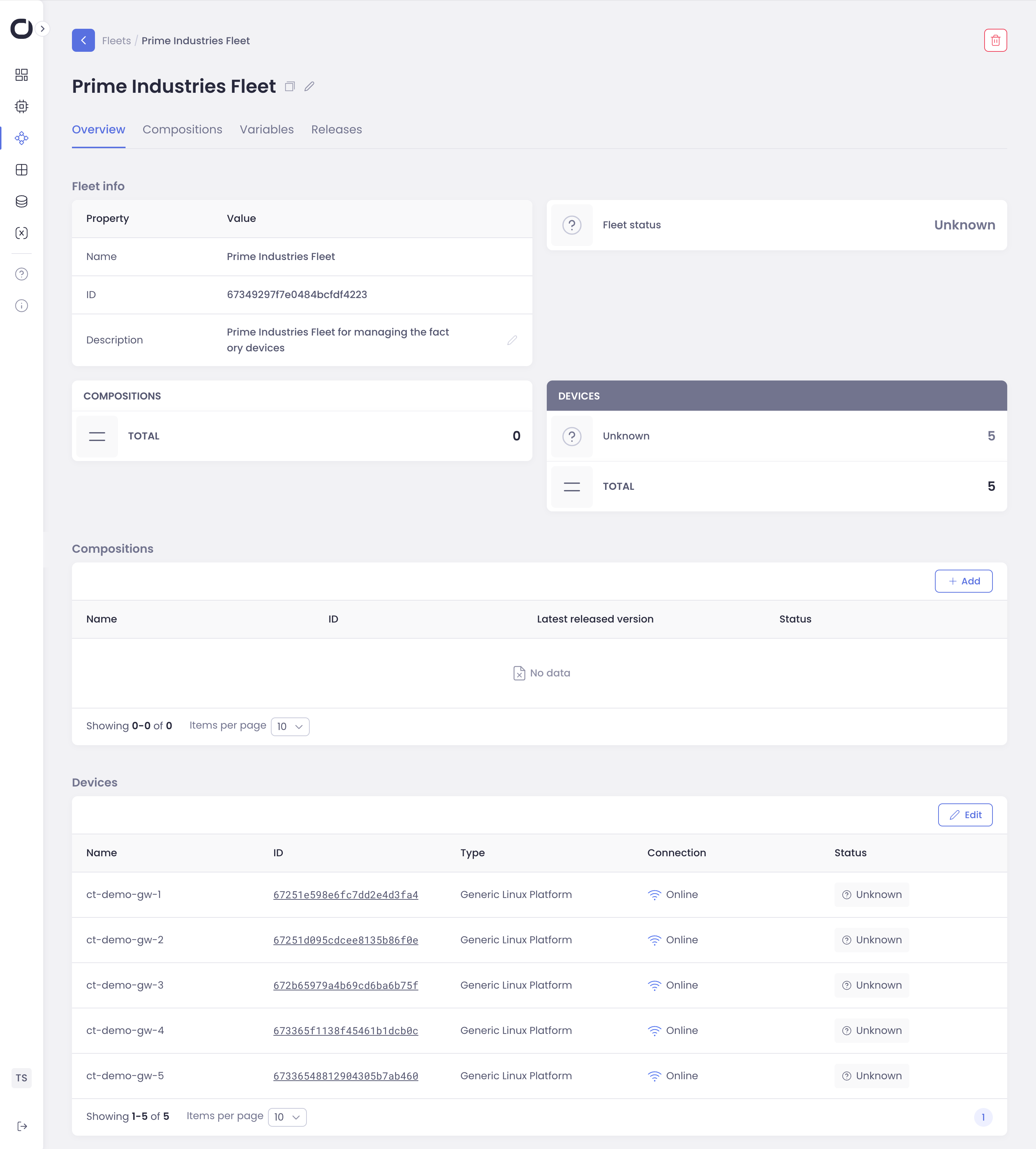
Task: Click the logout icon at the sidebar bottom
Action: (22, 1126)
